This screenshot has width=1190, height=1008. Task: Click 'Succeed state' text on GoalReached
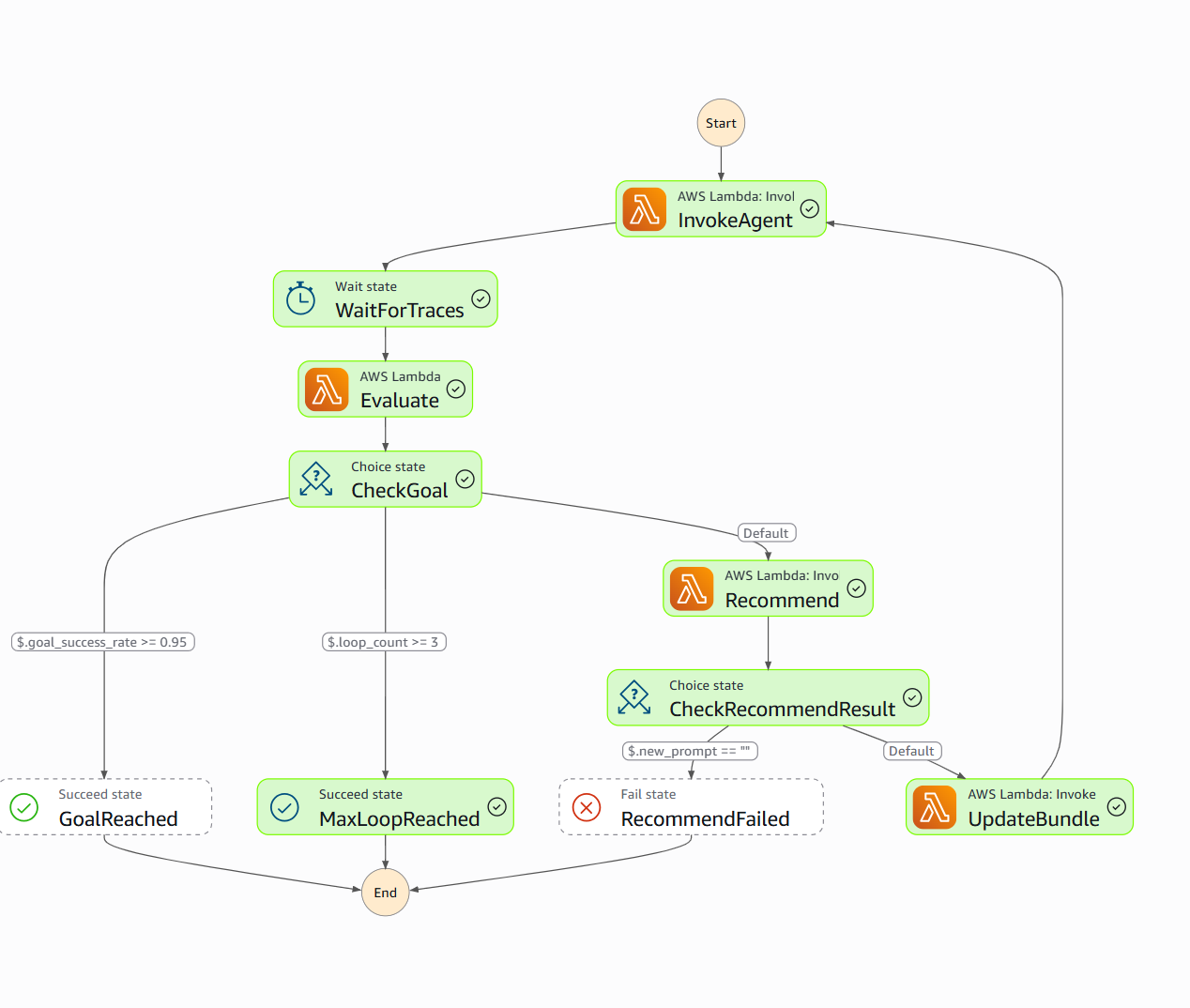coord(99,794)
